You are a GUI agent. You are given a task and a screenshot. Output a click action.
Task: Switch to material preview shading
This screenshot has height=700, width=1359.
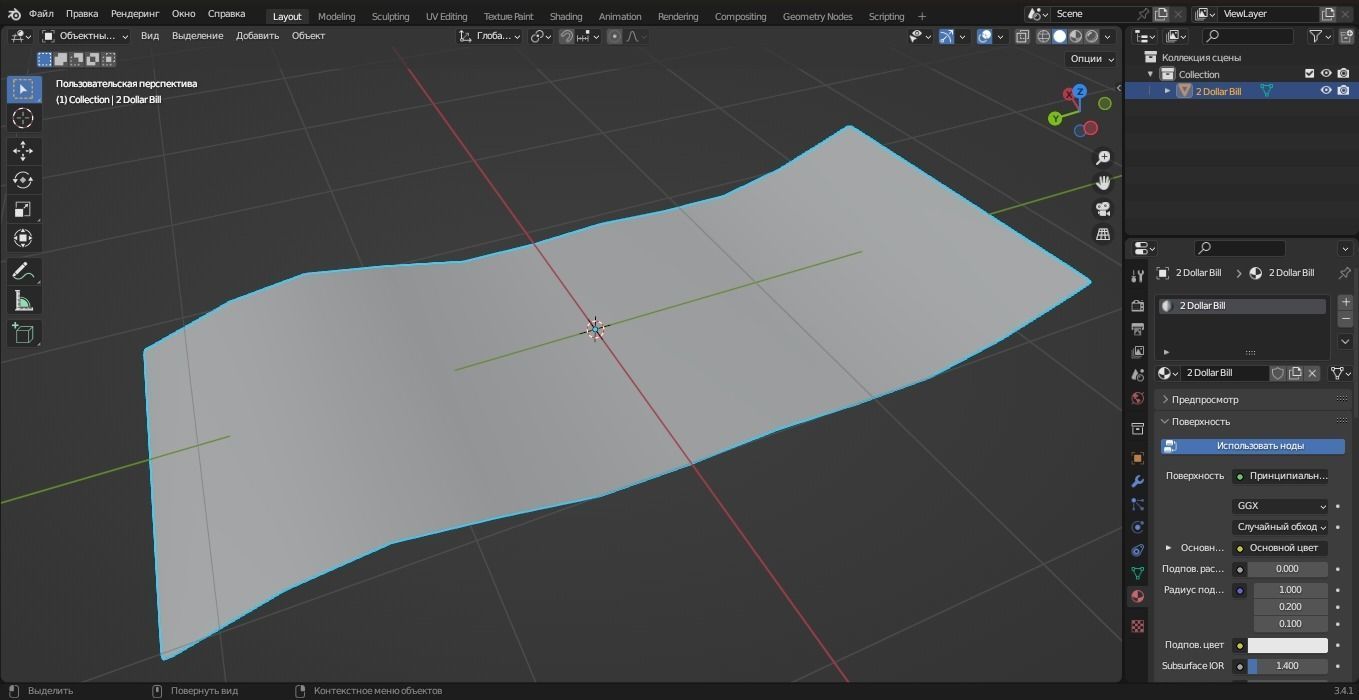point(1076,36)
